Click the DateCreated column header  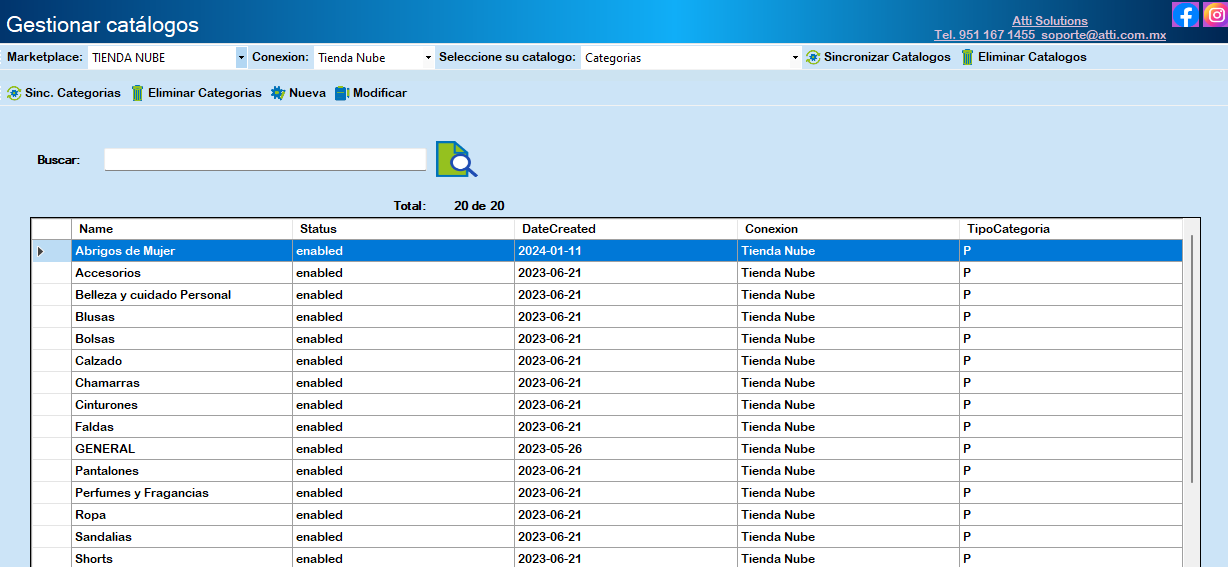(625, 229)
